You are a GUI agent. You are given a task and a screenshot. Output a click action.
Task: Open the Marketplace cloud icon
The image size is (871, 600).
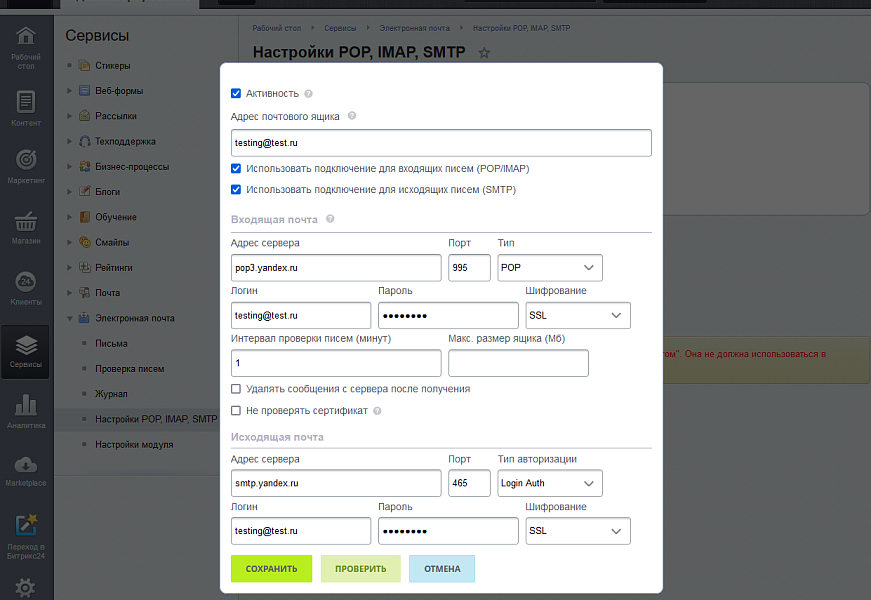pos(26,470)
